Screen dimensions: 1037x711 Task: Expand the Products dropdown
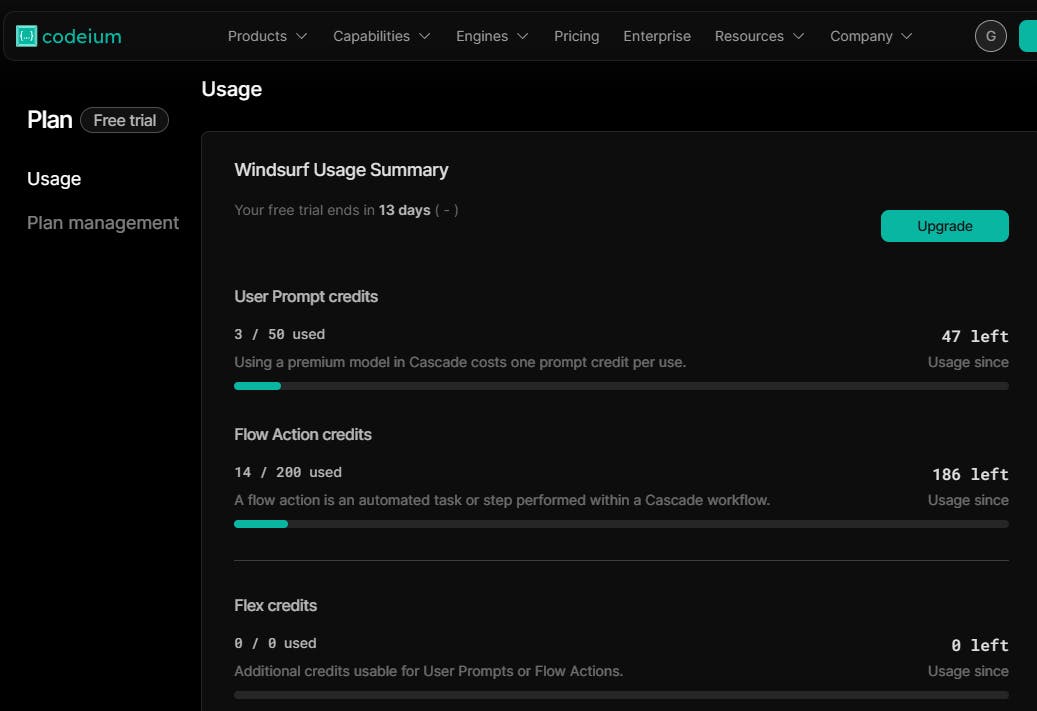point(267,36)
